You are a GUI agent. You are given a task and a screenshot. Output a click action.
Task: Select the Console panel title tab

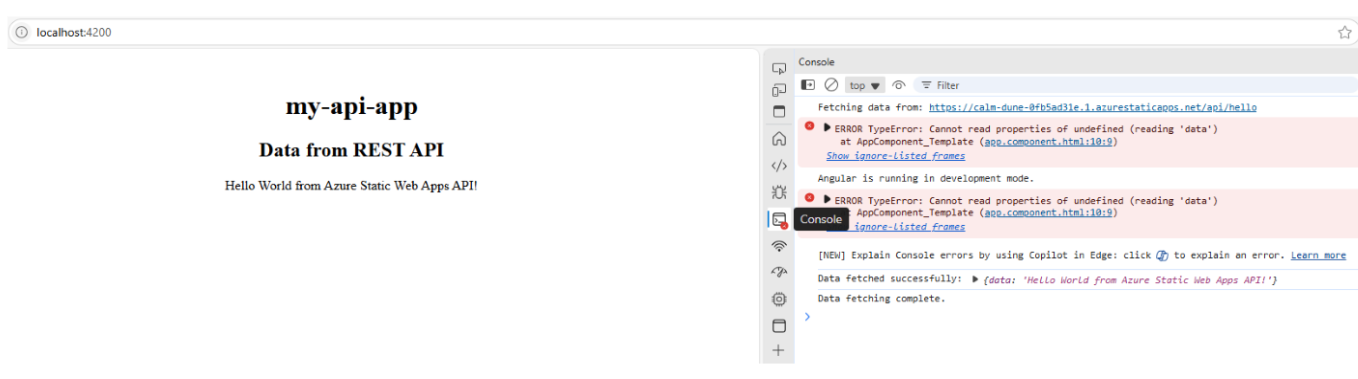(816, 62)
